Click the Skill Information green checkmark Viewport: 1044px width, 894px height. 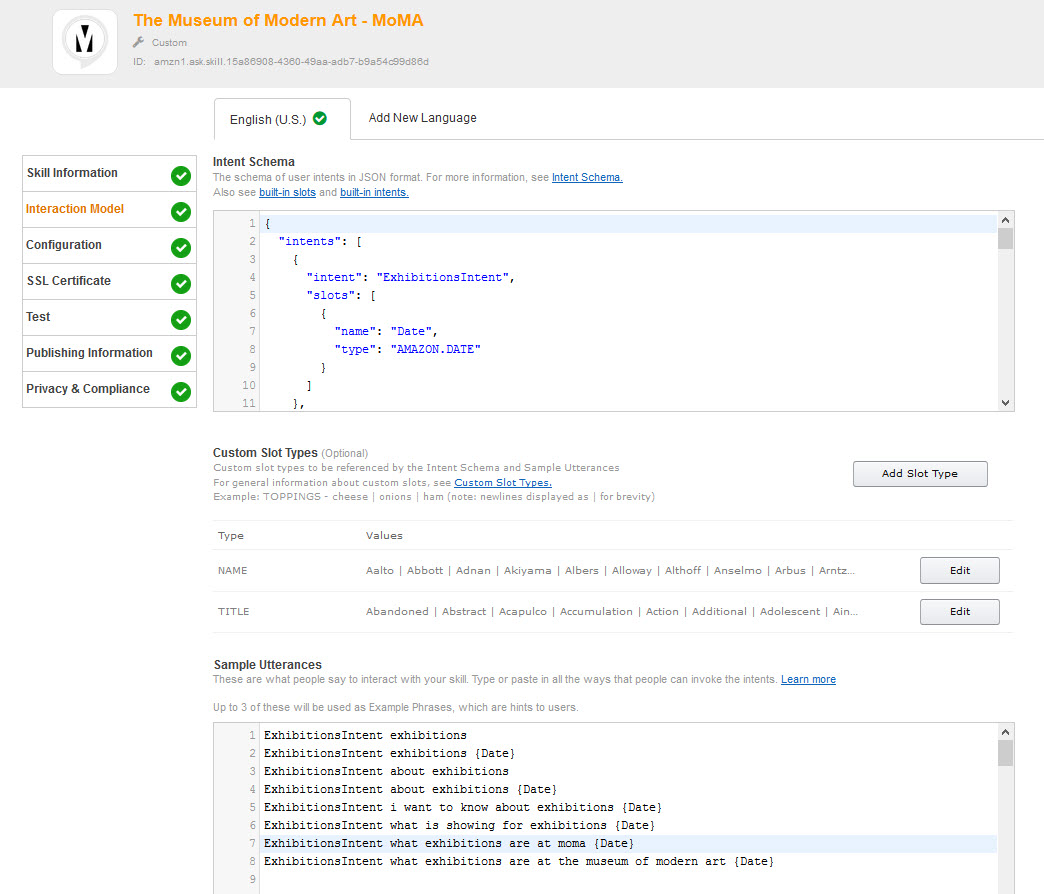[180, 176]
